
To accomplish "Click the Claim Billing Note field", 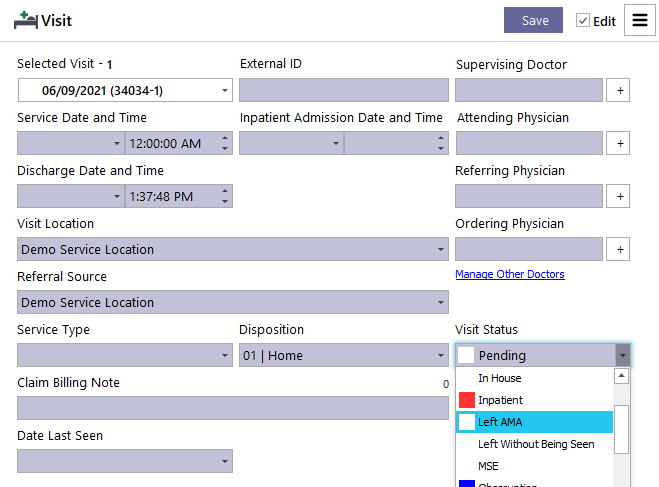I will coord(233,408).
